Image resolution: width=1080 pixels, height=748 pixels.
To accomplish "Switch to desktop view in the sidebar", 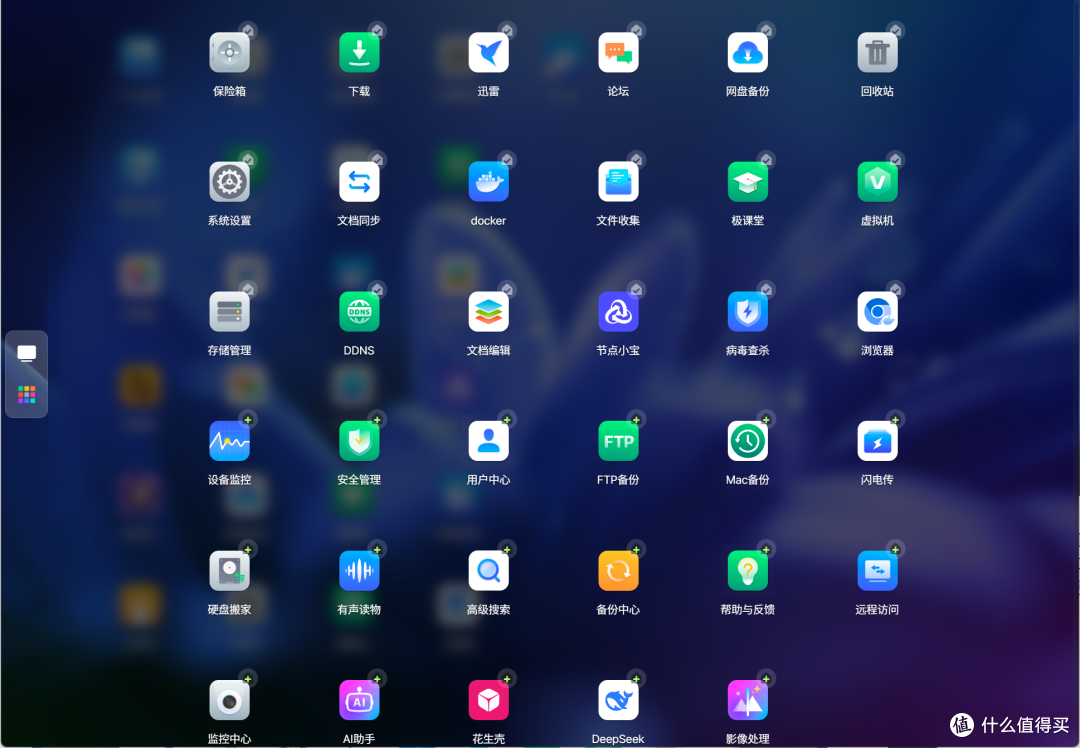I will [27, 354].
